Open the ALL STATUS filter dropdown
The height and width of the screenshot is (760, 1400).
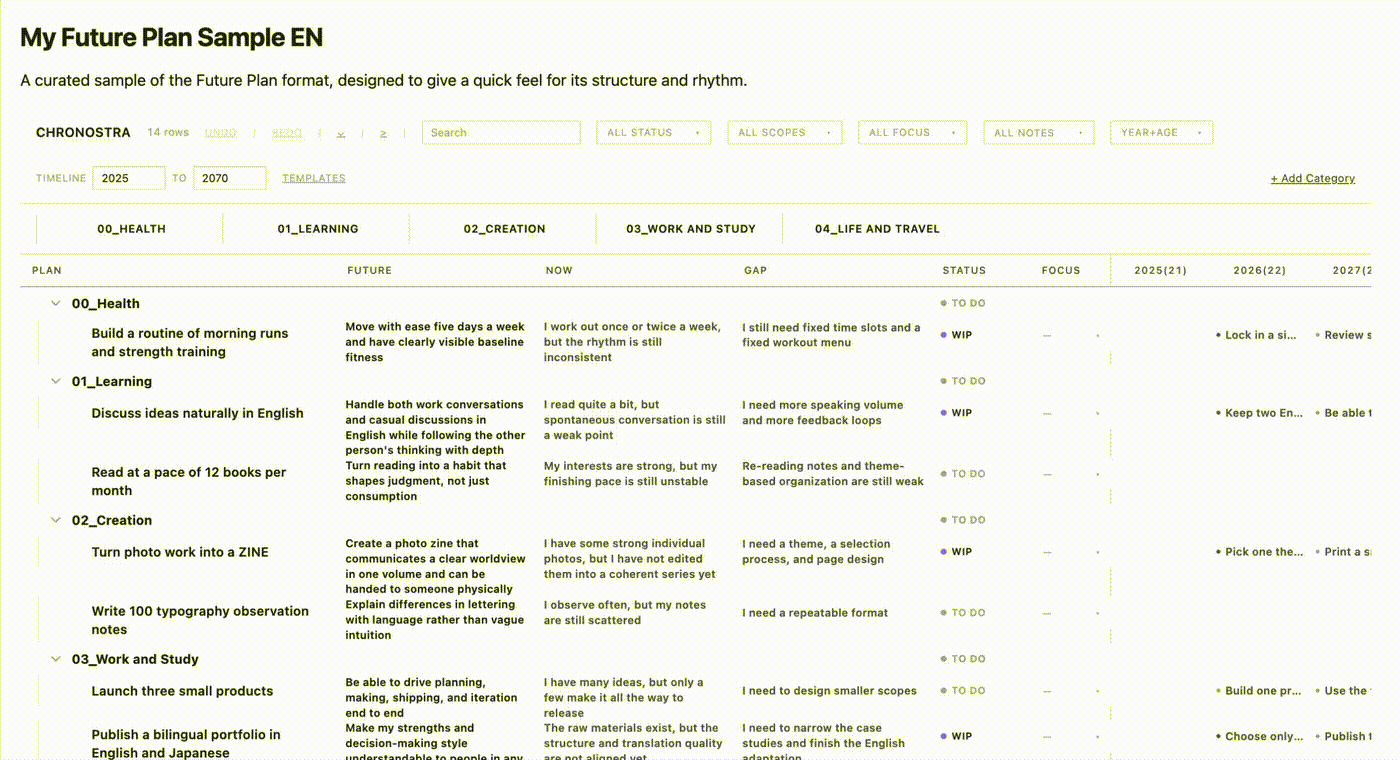(653, 133)
